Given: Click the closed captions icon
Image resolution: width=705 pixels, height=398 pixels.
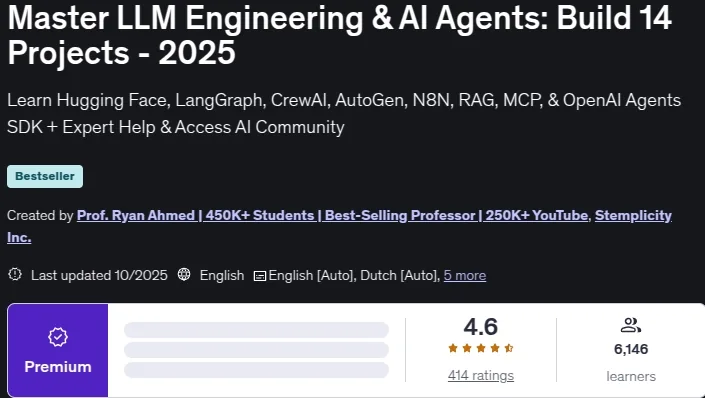Looking at the screenshot, I should 259,276.
